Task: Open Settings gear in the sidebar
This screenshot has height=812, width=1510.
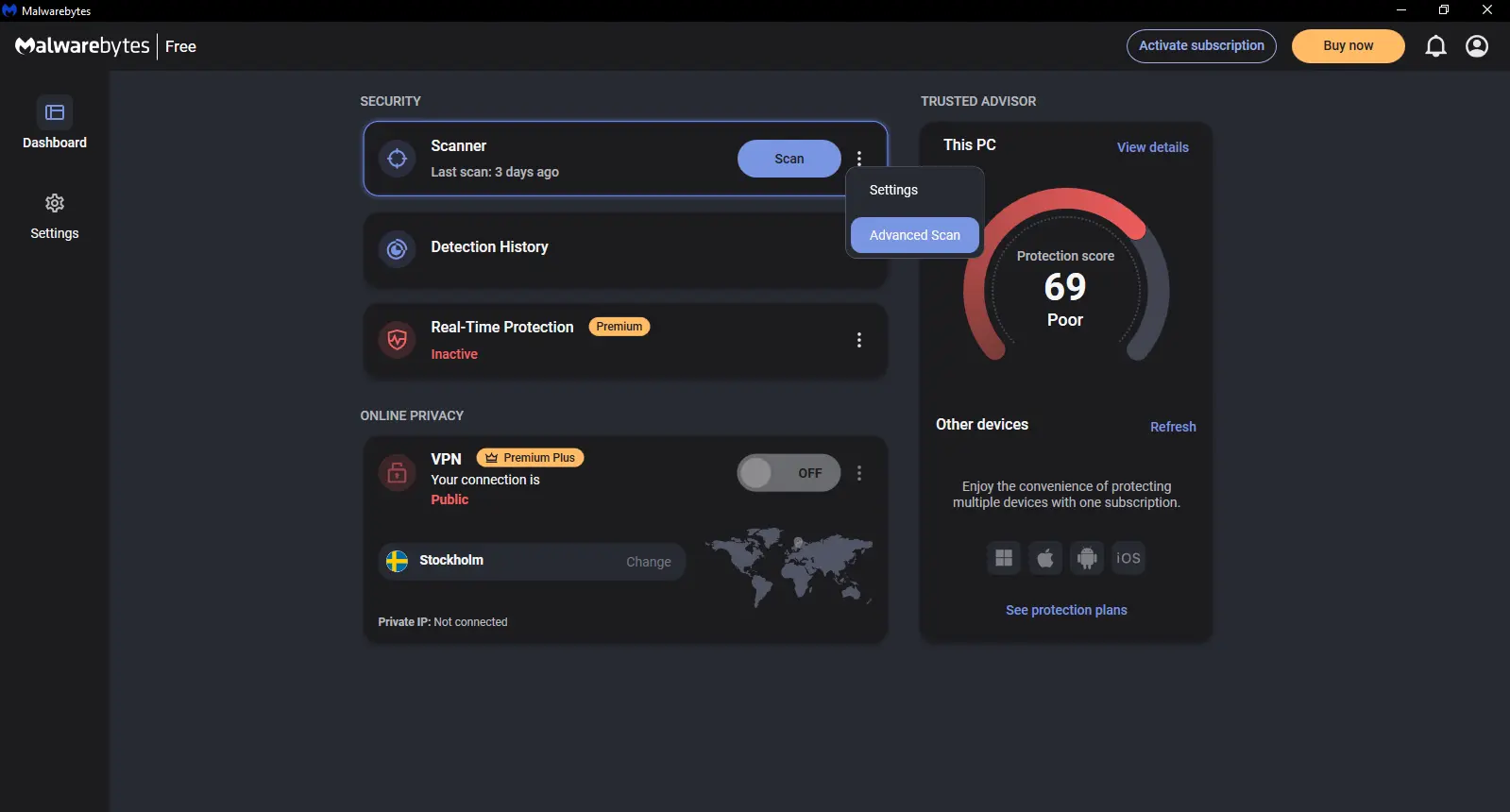Action: [x=55, y=203]
